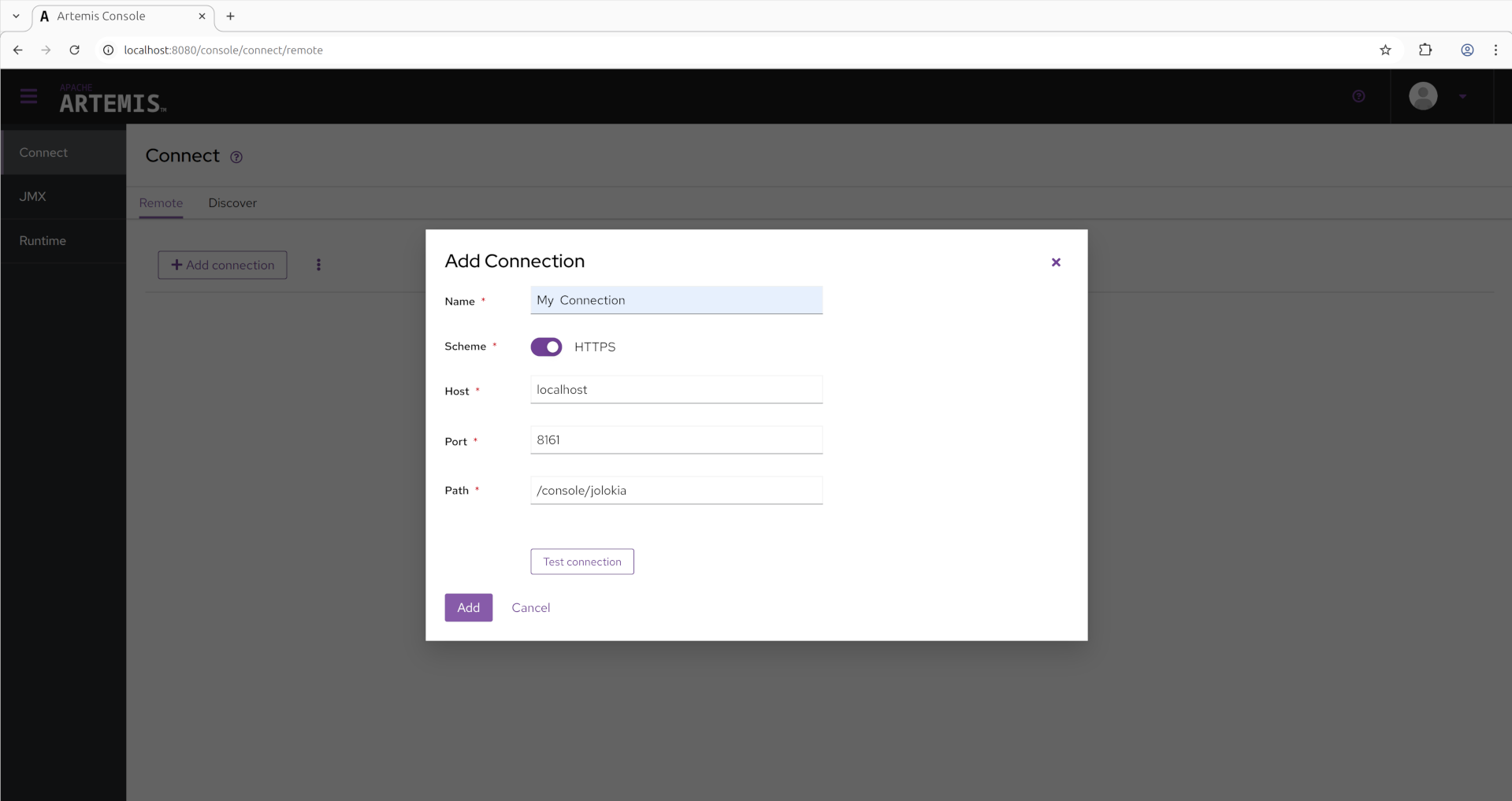Viewport: 1512px width, 801px height.
Task: Bookmark this page using the star icon
Action: [x=1386, y=50]
